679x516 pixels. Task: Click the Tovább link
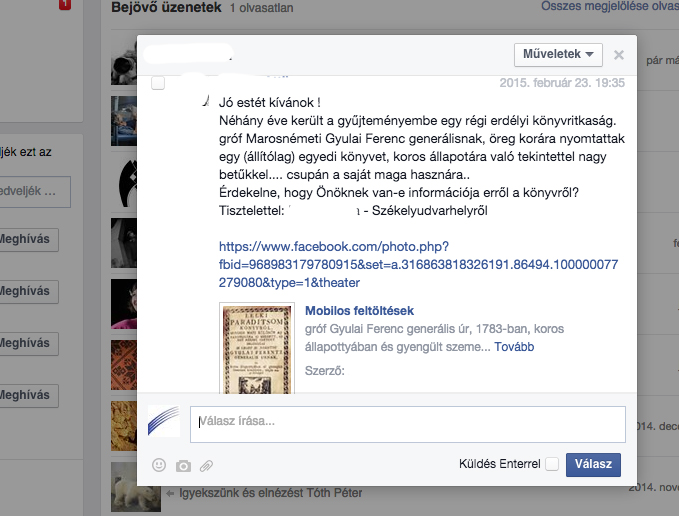point(514,347)
